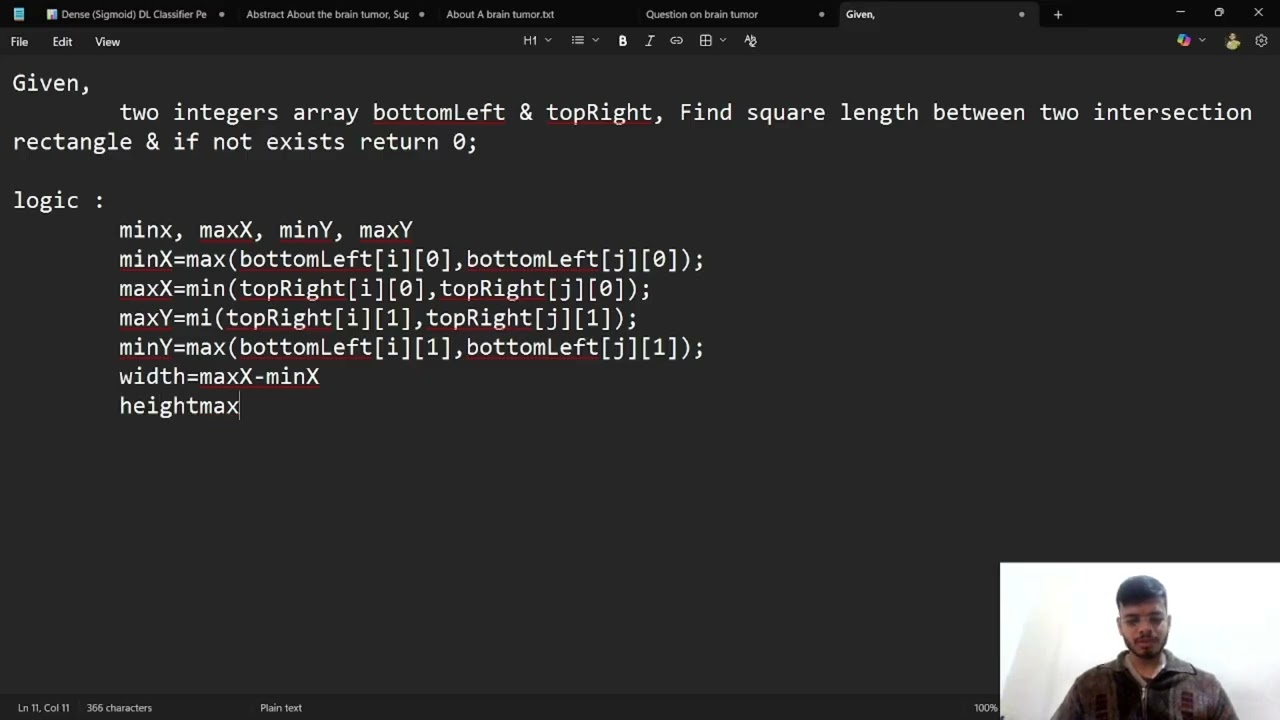Click the line starting 'maxY=mi(topRight'
1280x720 pixels.
pyautogui.click(x=378, y=318)
